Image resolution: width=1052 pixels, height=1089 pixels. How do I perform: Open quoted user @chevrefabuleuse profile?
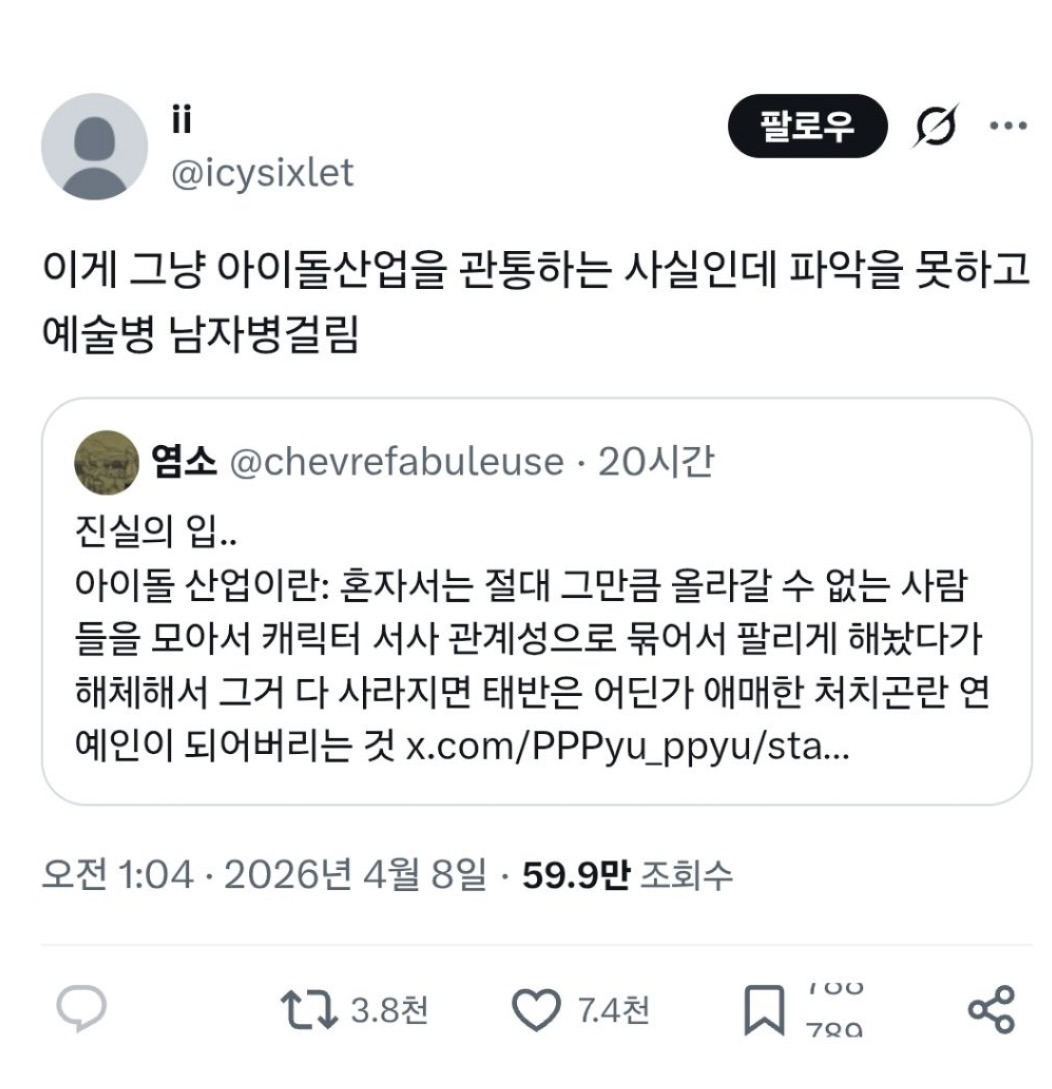tap(396, 461)
